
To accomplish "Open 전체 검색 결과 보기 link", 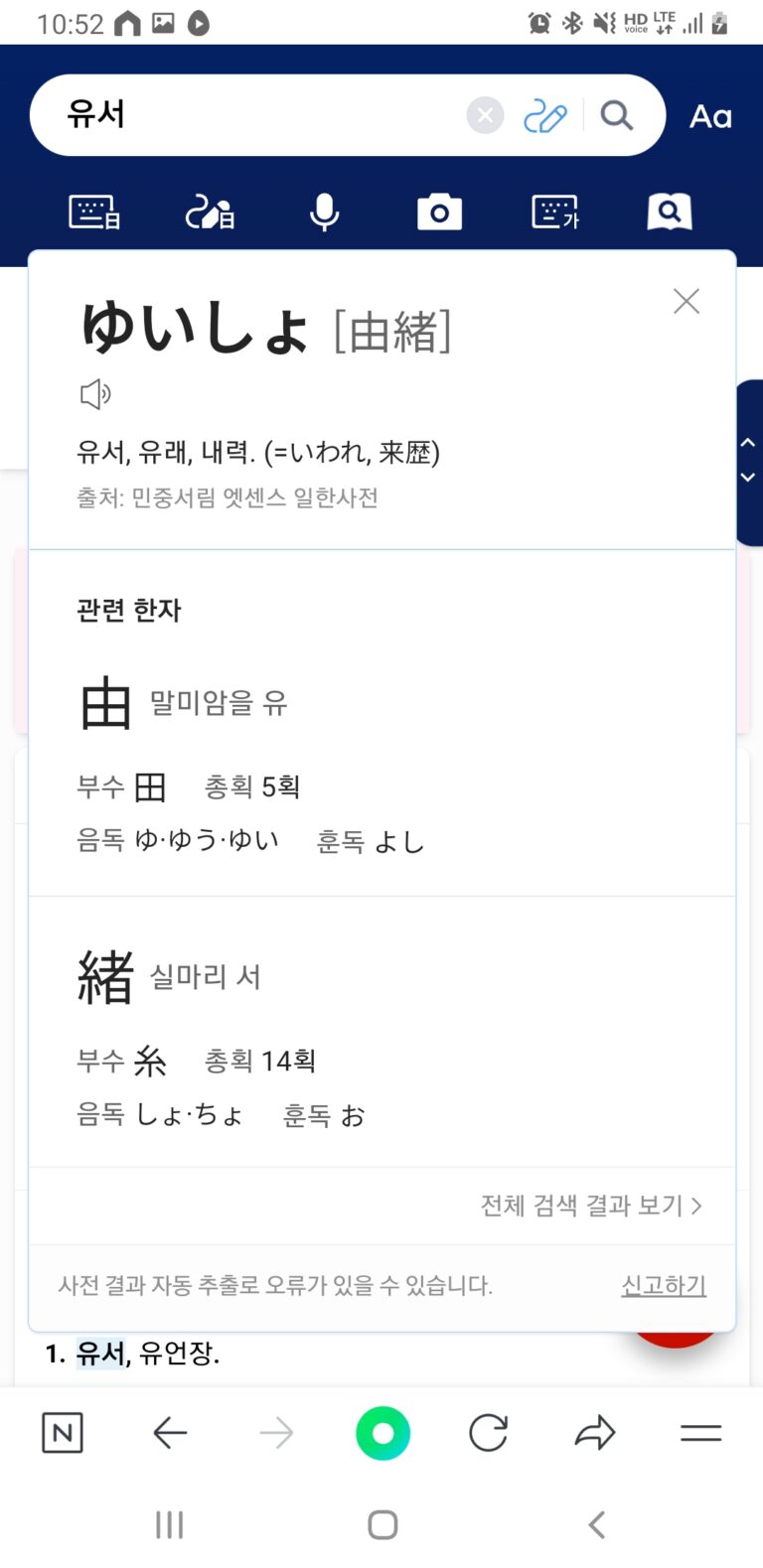I will click(591, 1206).
